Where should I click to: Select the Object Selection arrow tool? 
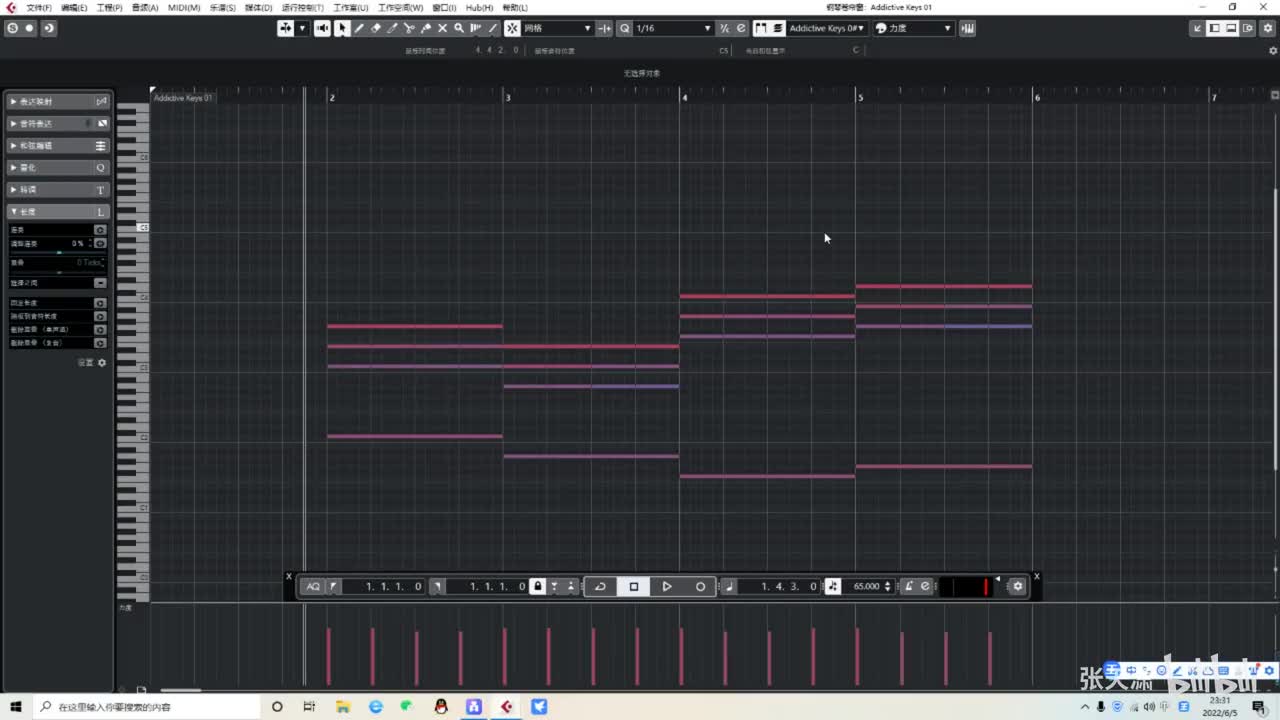click(342, 28)
